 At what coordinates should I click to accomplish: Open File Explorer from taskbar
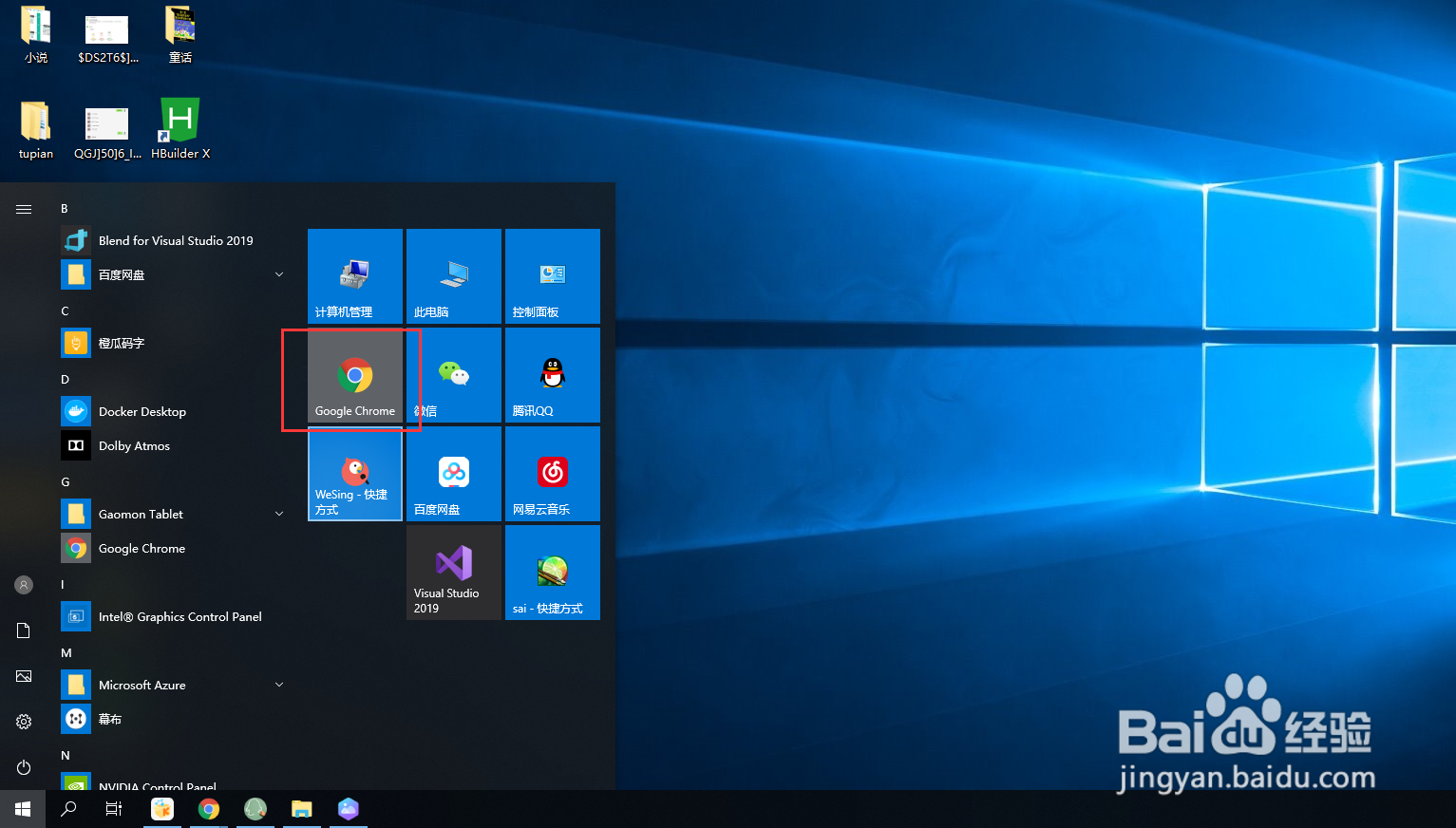302,809
